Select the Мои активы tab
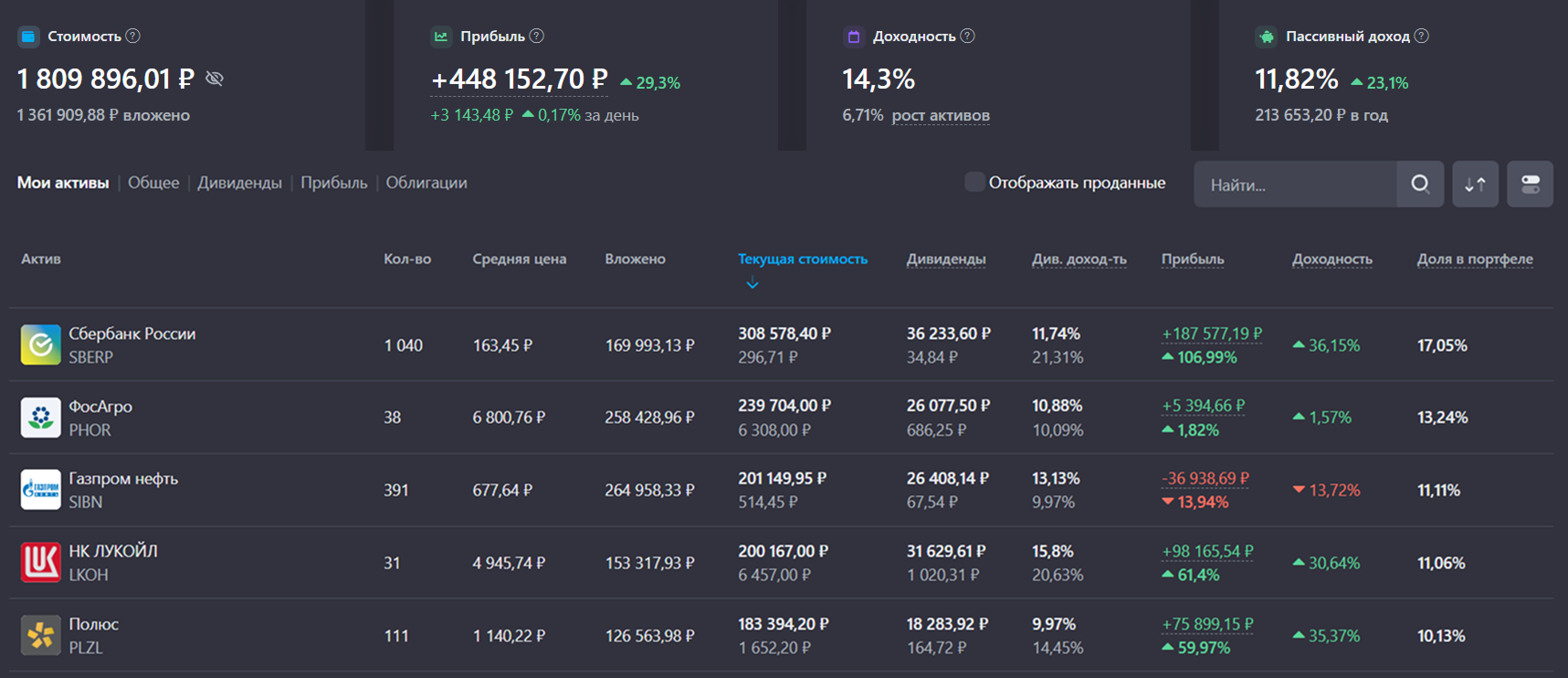The height and width of the screenshot is (678, 1568). (63, 183)
